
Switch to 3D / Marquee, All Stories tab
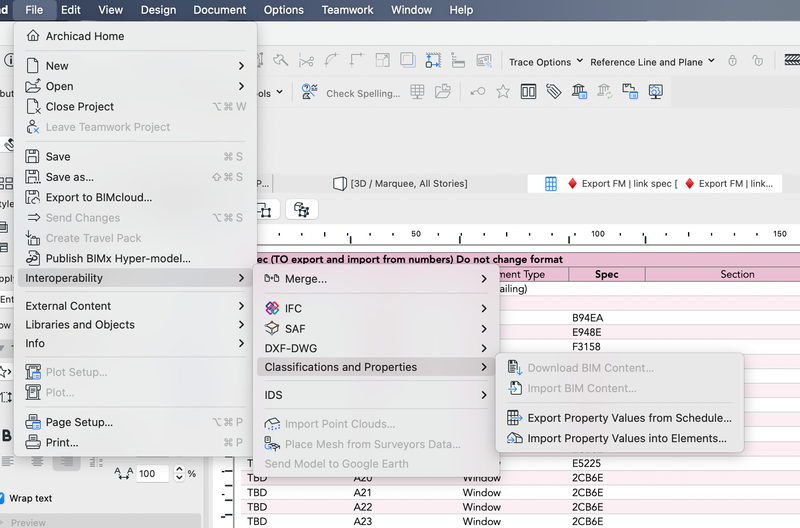[400, 184]
